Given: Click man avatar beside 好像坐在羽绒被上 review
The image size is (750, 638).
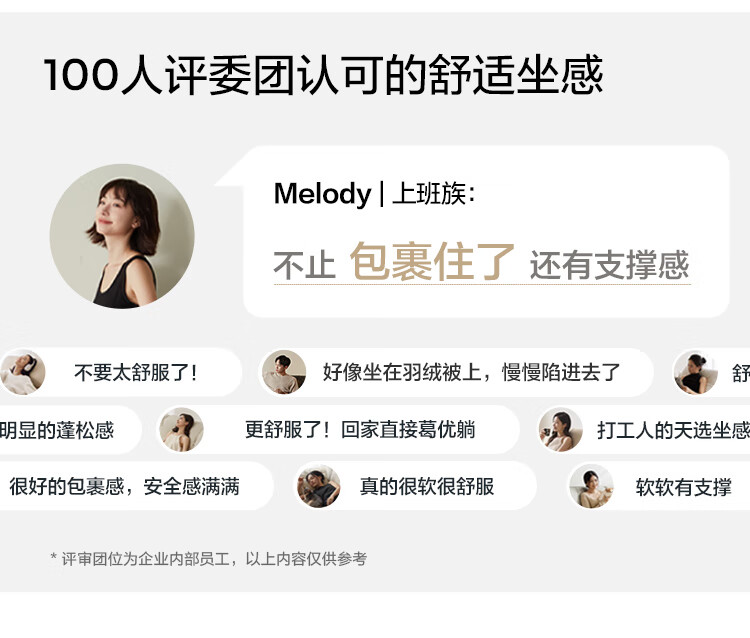Looking at the screenshot, I should pyautogui.click(x=284, y=372).
